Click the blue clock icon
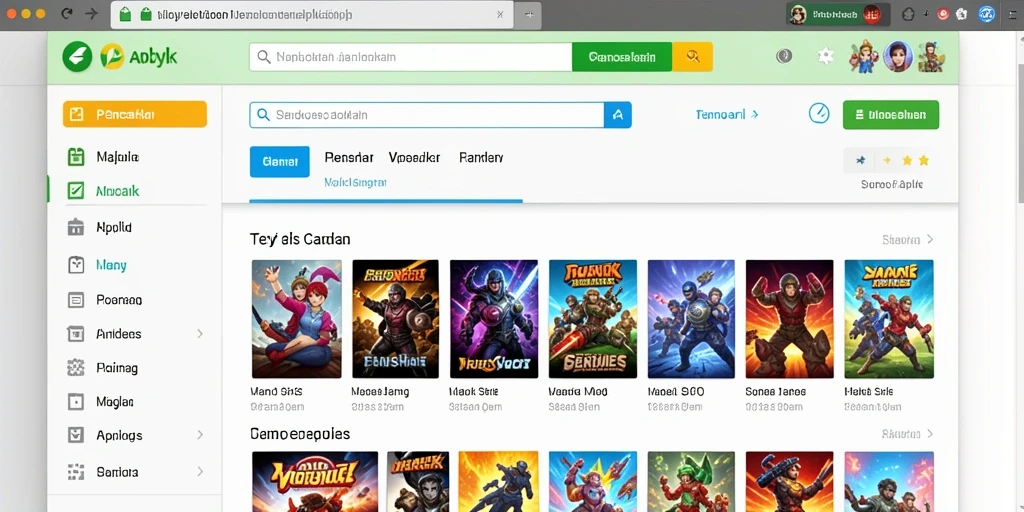The image size is (1024, 512). click(x=819, y=114)
